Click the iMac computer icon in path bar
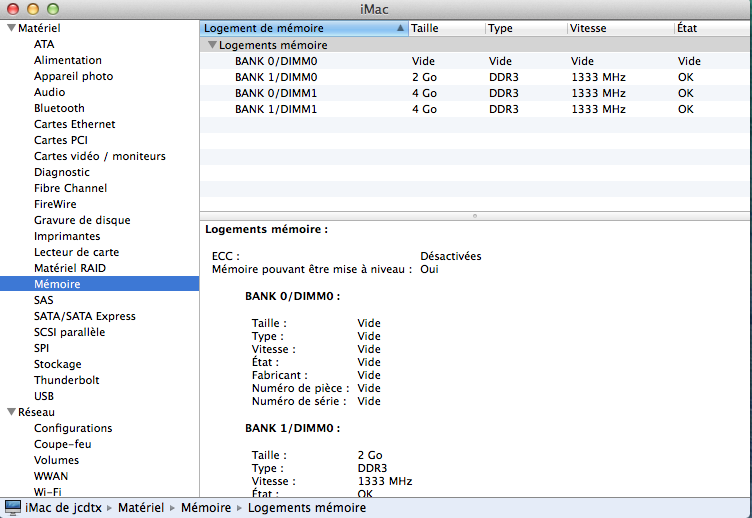This screenshot has width=752, height=518. (13, 508)
